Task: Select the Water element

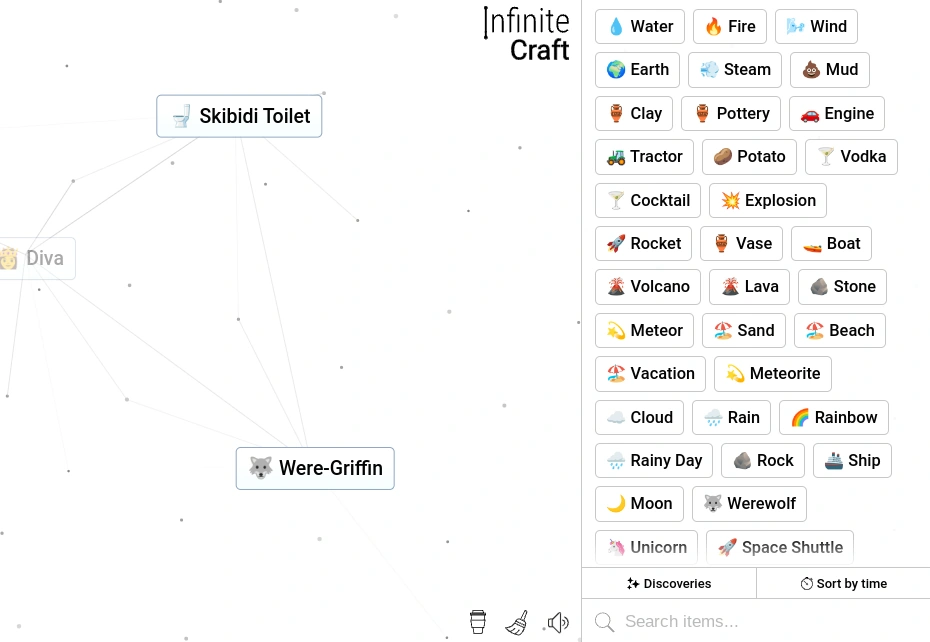Action: (639, 26)
